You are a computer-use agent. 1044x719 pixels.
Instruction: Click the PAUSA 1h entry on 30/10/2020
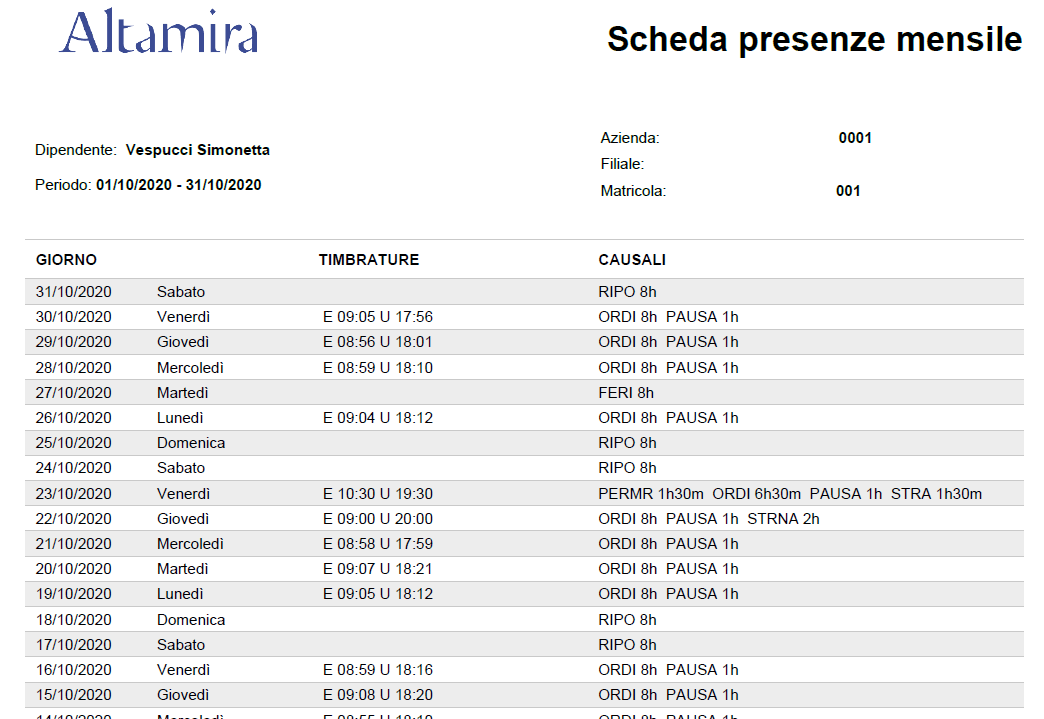click(702, 316)
